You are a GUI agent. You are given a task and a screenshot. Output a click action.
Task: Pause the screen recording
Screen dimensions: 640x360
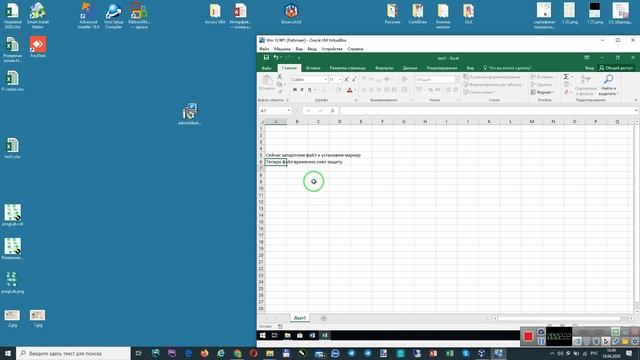click(541, 341)
